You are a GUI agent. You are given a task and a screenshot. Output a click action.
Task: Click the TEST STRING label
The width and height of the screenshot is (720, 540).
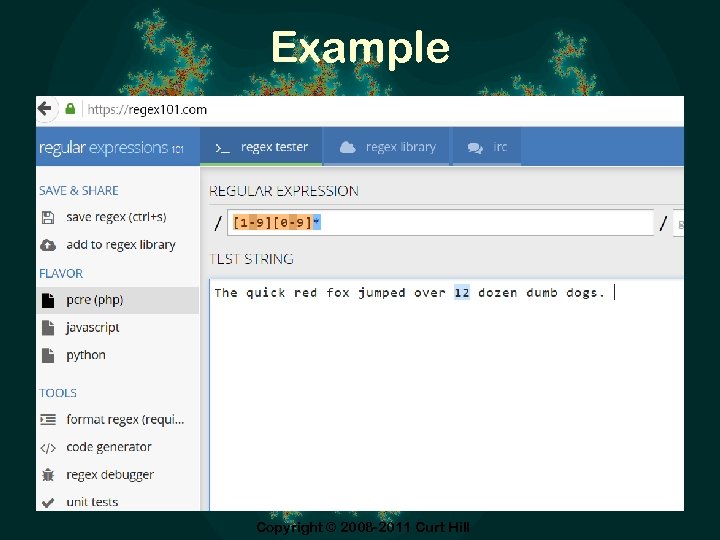click(252, 259)
